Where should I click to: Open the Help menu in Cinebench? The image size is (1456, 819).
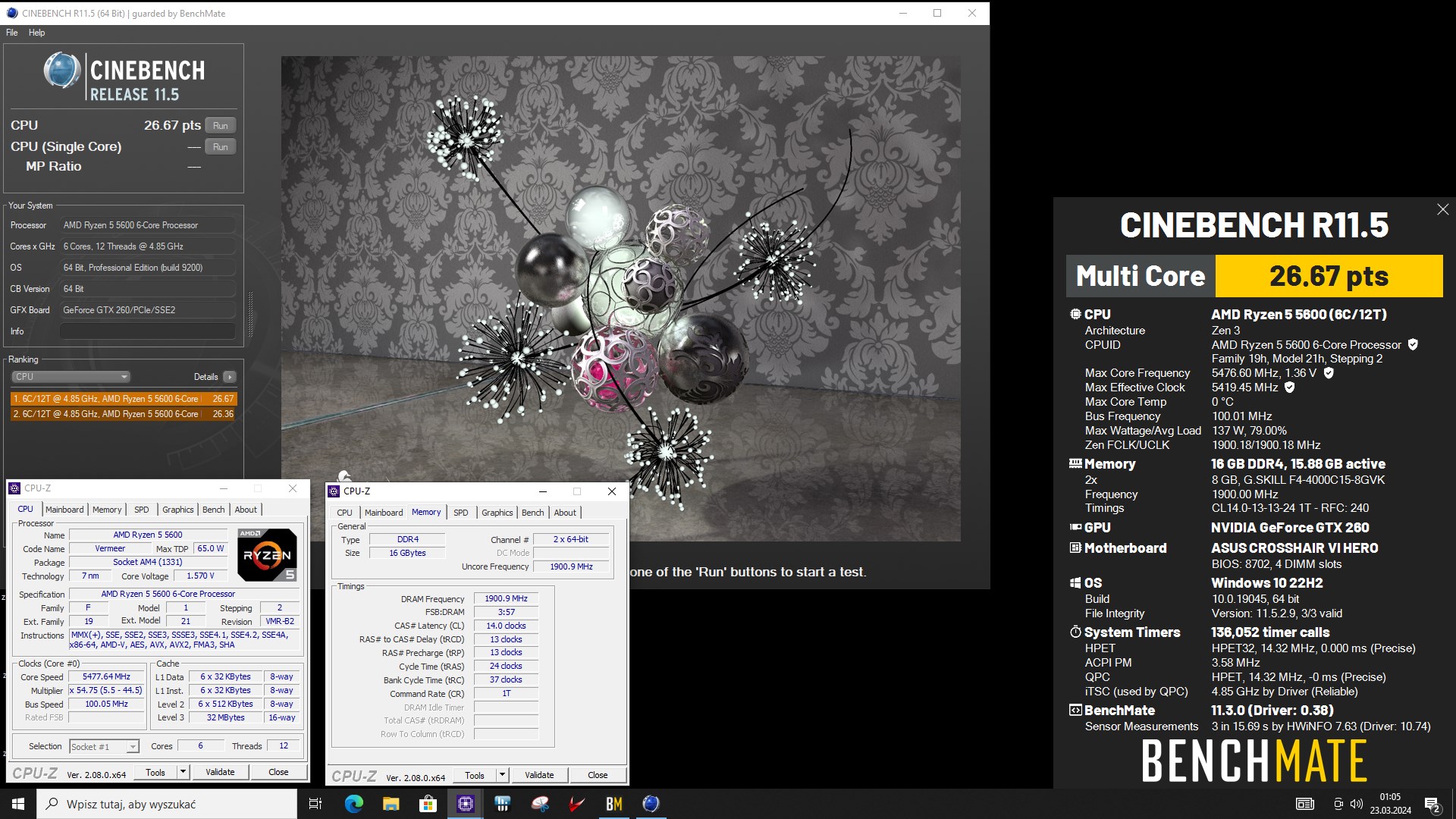tap(36, 33)
